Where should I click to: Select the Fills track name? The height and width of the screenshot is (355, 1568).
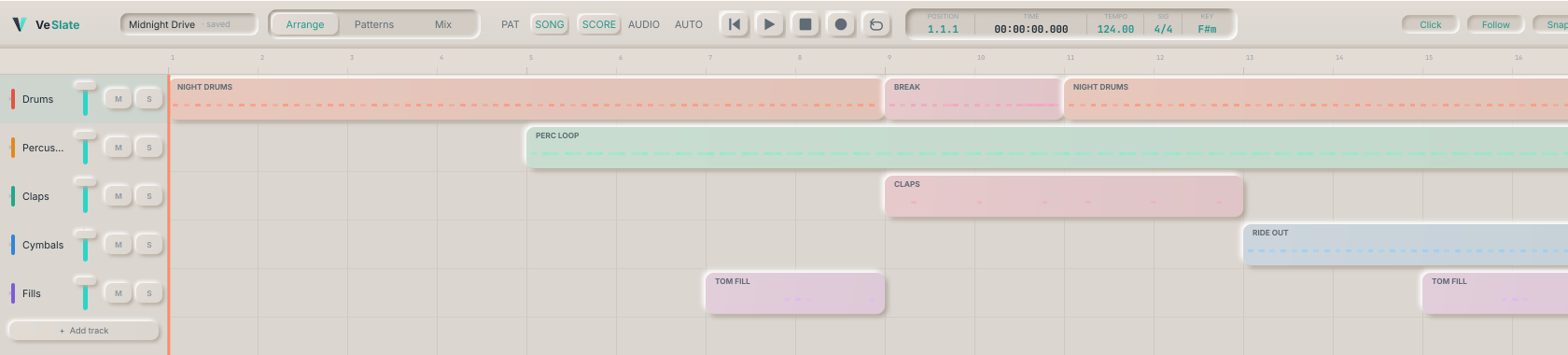[32, 293]
